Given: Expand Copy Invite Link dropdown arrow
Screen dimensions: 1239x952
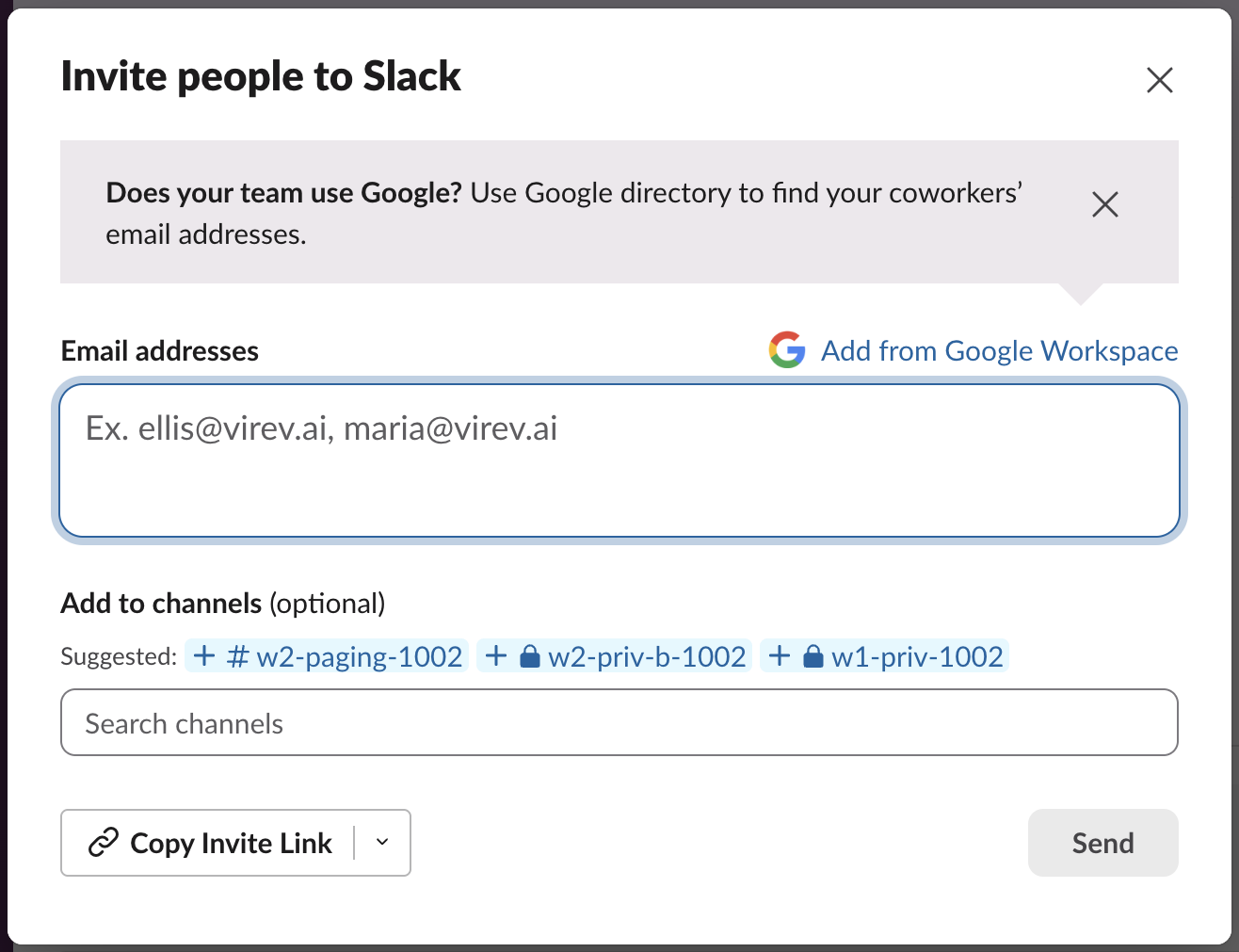Looking at the screenshot, I should click(382, 843).
